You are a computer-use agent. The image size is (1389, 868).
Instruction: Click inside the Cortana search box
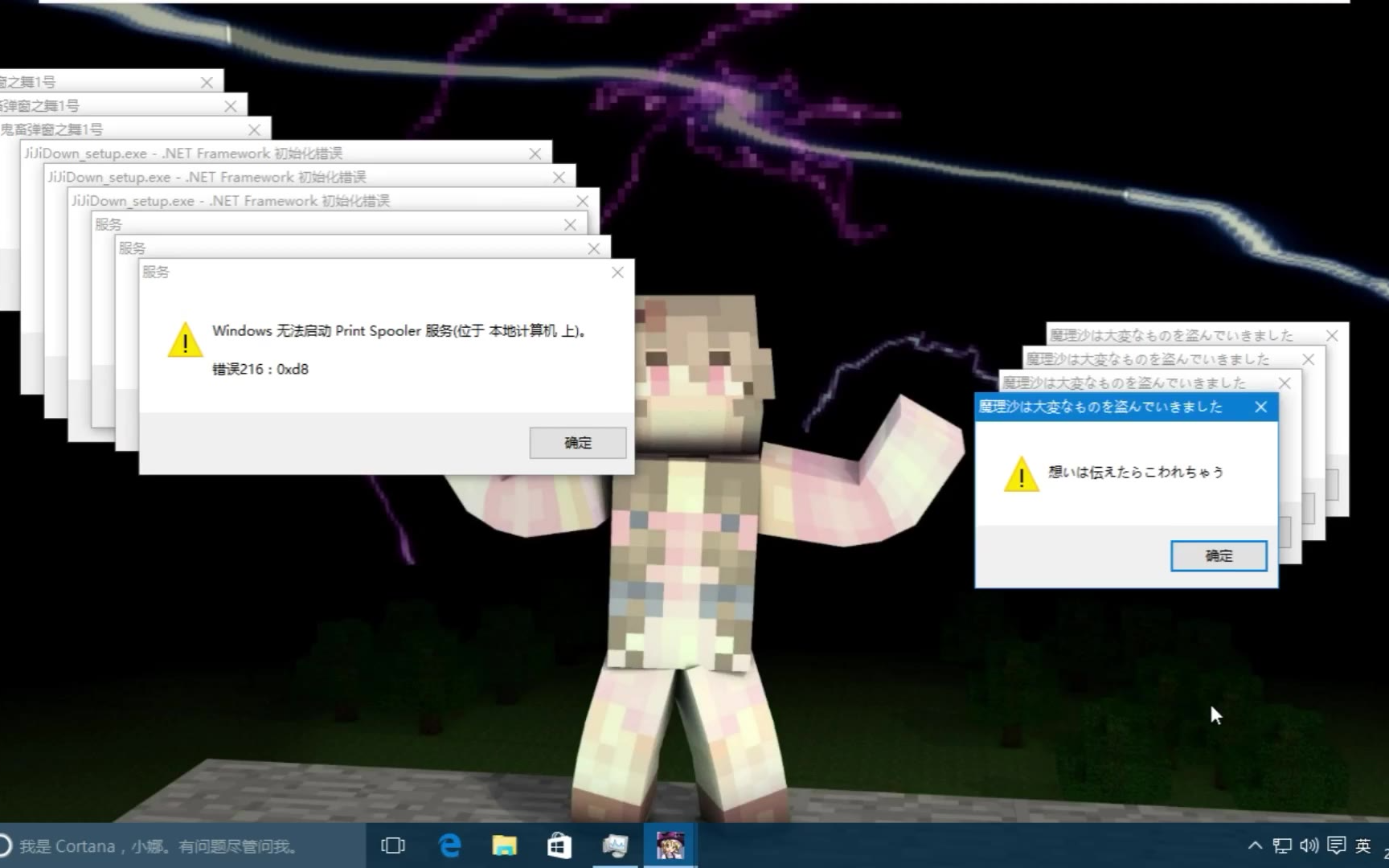click(x=161, y=845)
